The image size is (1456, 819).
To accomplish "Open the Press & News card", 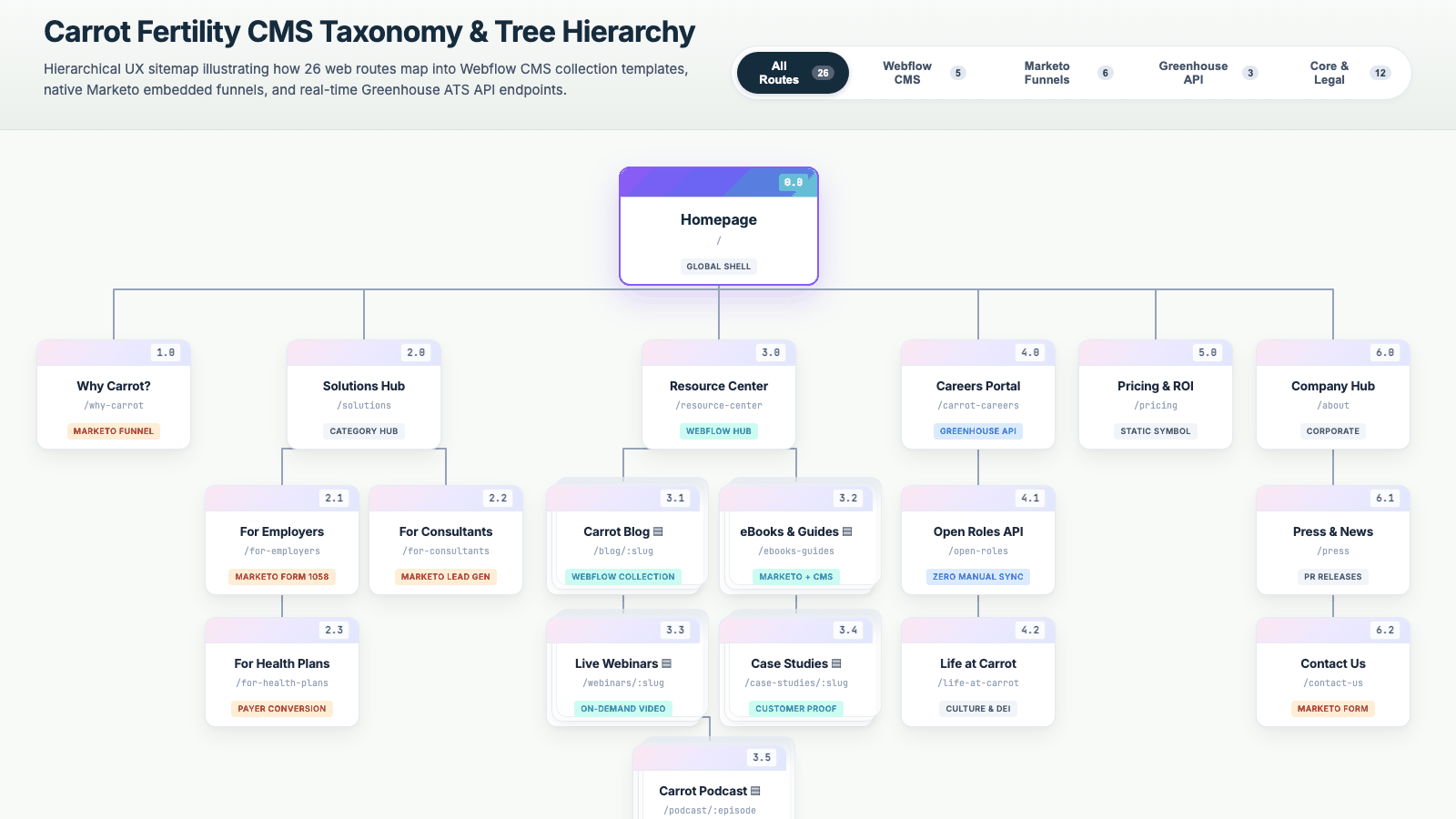I will tap(1333, 540).
